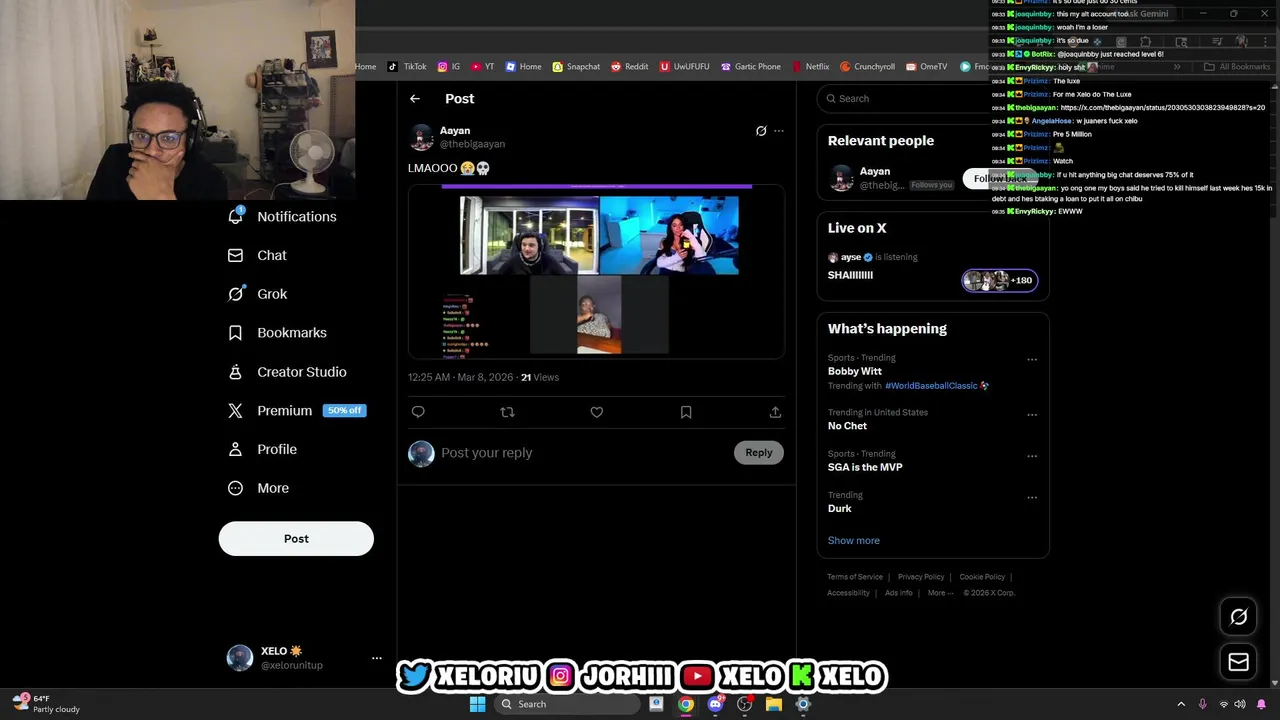The height and width of the screenshot is (720, 1280).
Task: Click the large Post button
Action: coord(296,538)
